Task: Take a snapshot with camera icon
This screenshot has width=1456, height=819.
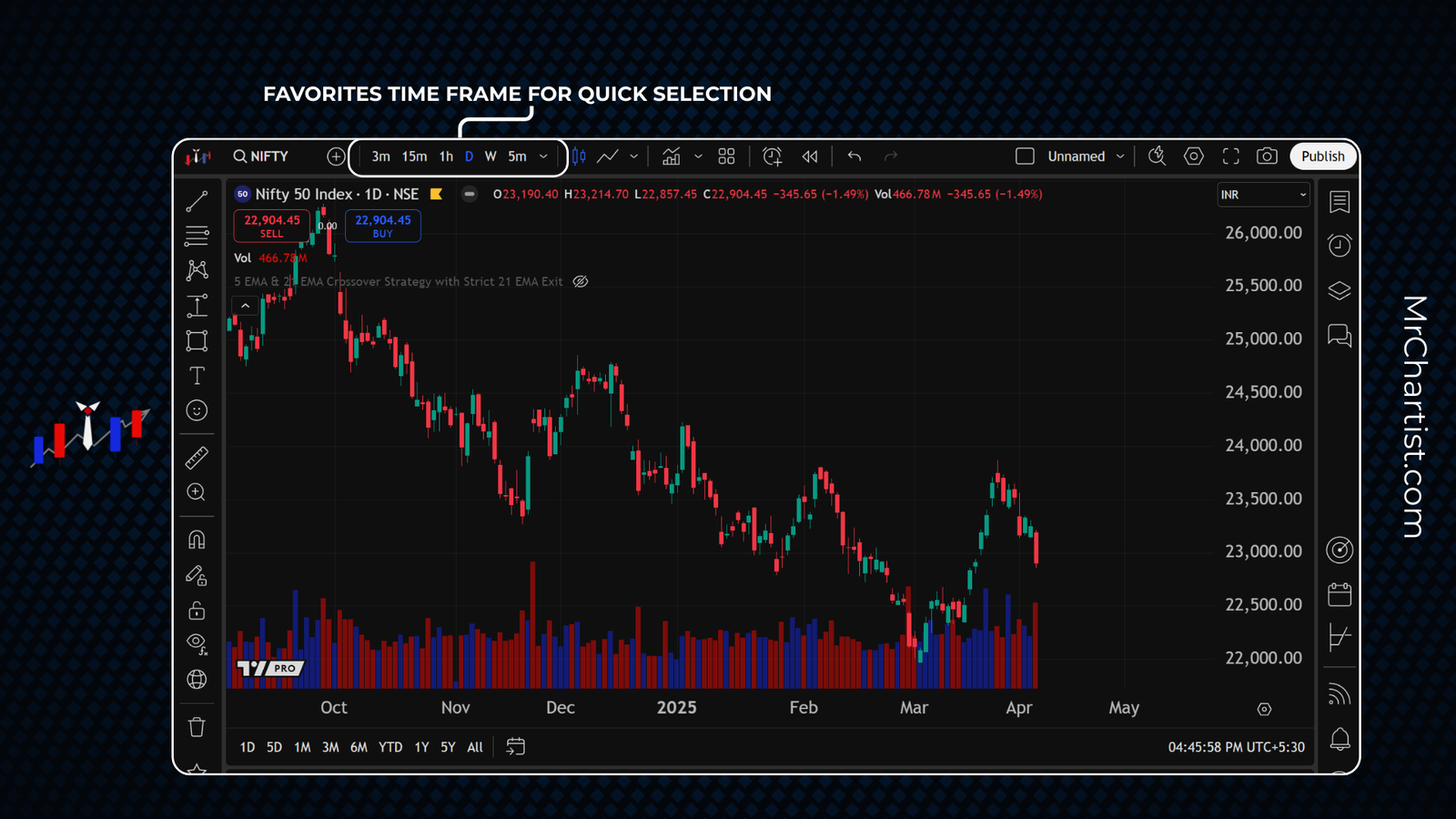Action: [x=1267, y=157]
